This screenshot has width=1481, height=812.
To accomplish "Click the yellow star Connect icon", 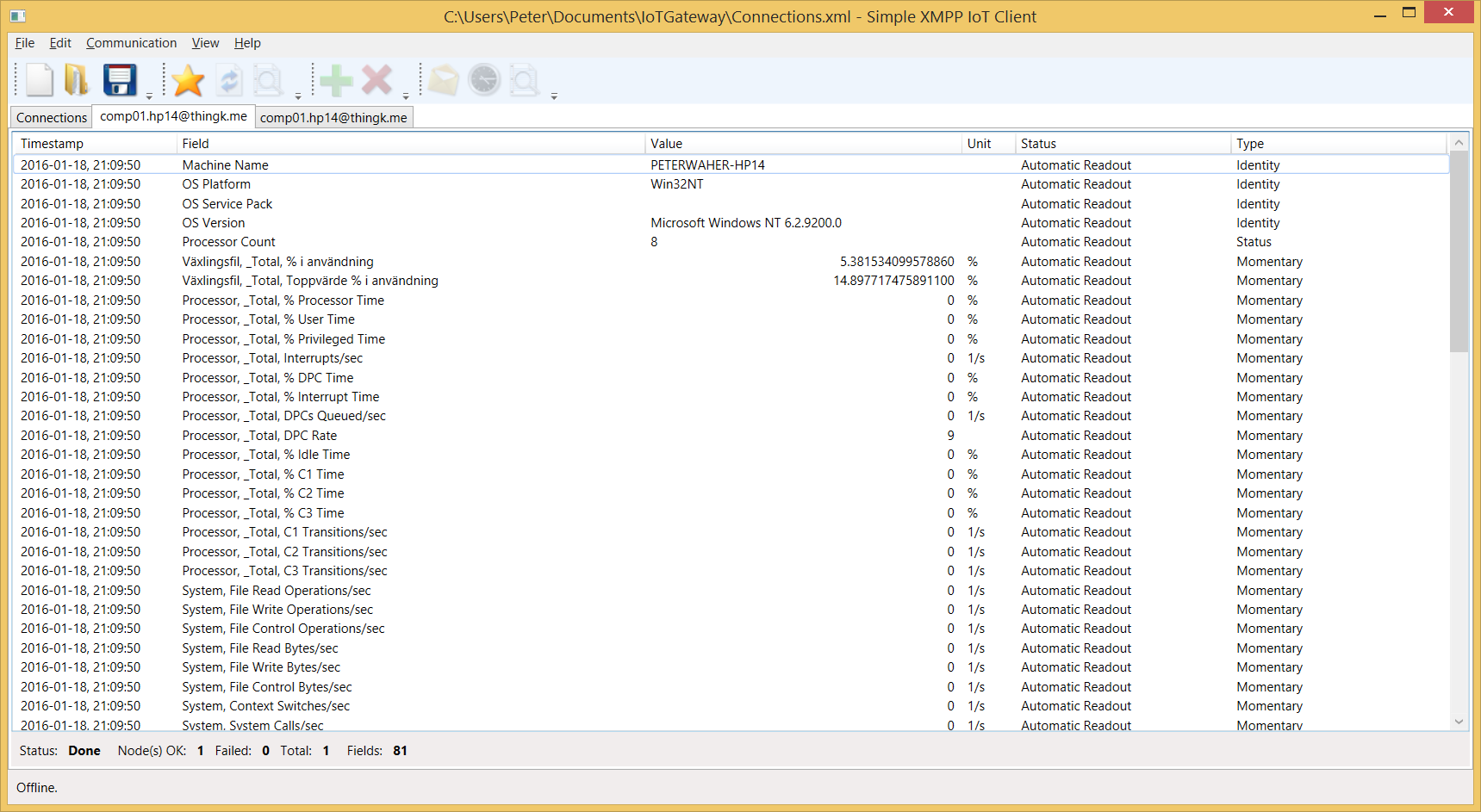I will [188, 81].
